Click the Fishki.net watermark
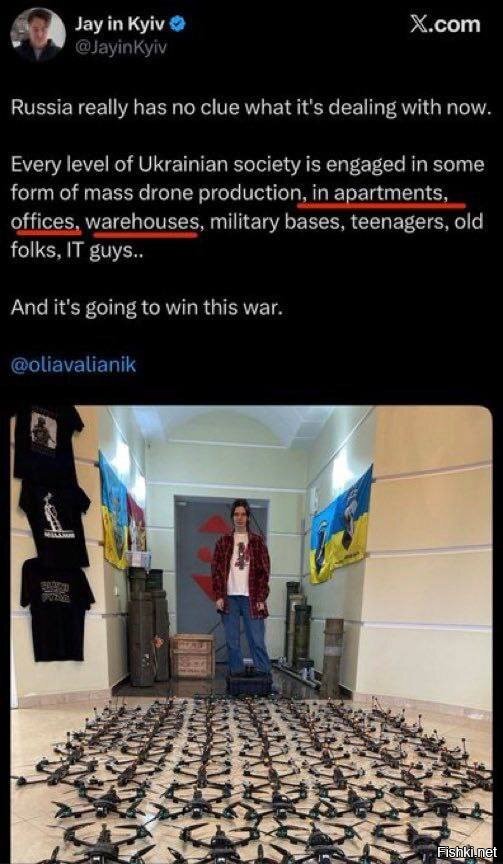The height and width of the screenshot is (864, 503). coord(466,852)
